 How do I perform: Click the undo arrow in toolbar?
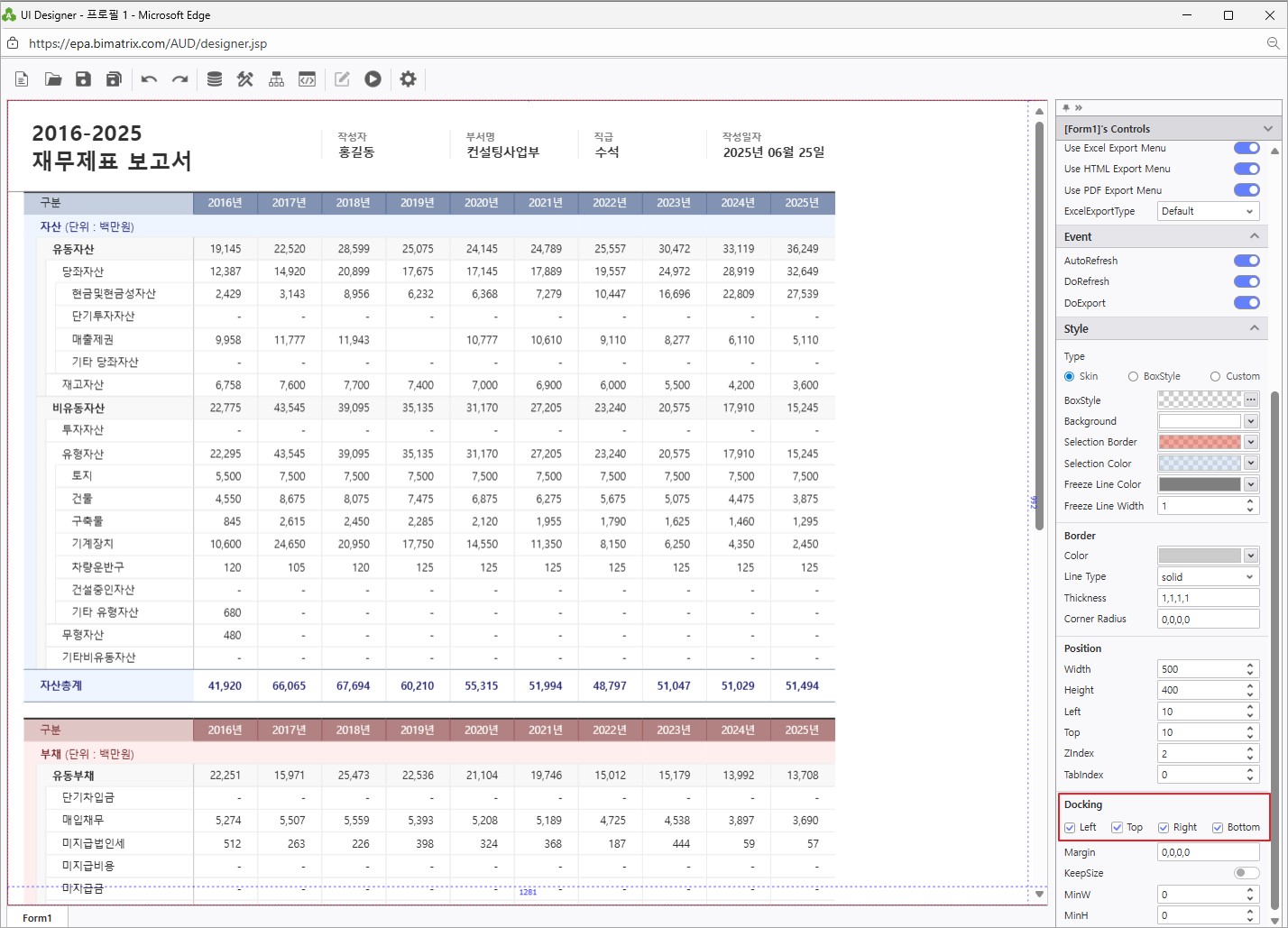[149, 79]
